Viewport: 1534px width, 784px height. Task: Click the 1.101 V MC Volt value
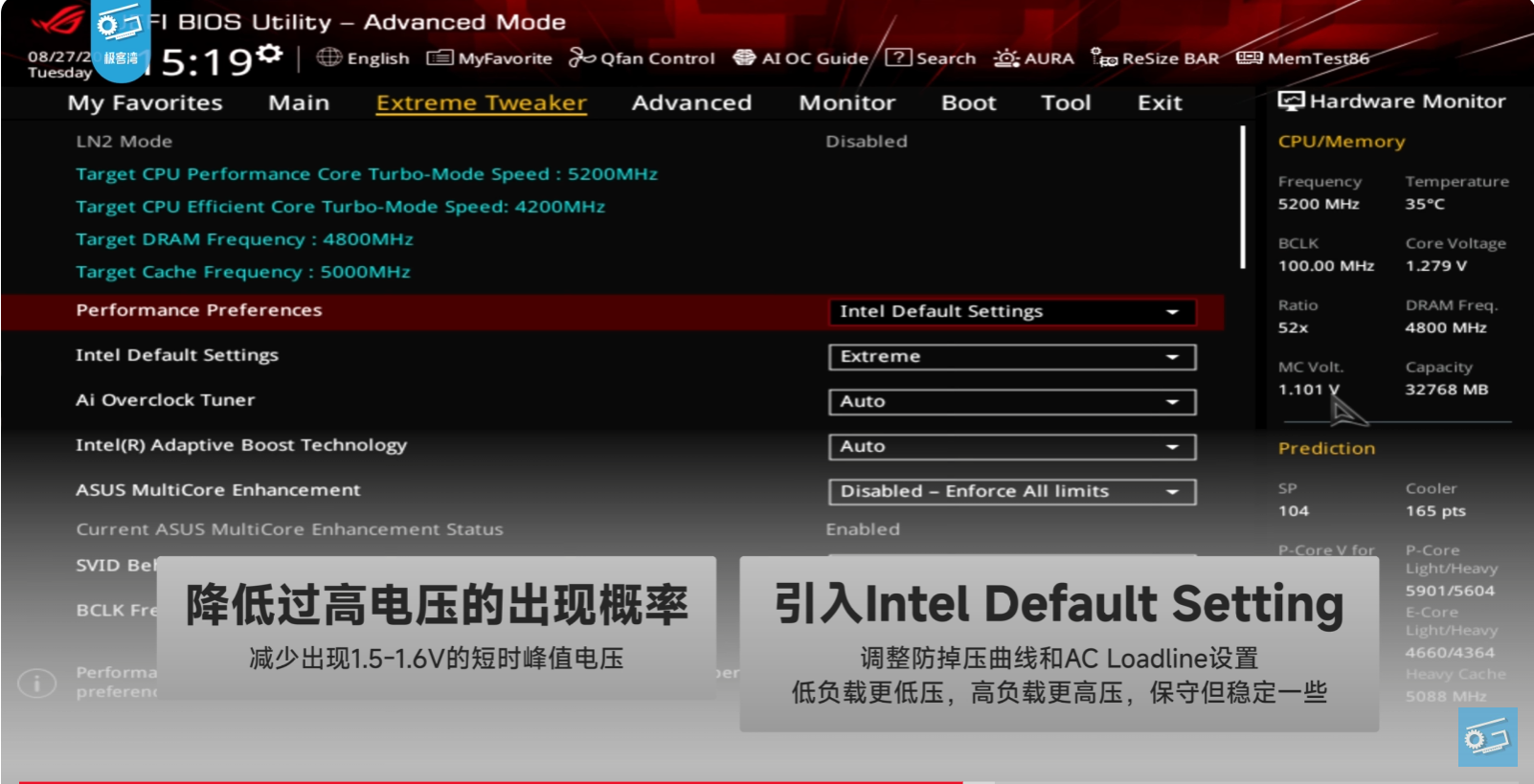click(x=1309, y=390)
